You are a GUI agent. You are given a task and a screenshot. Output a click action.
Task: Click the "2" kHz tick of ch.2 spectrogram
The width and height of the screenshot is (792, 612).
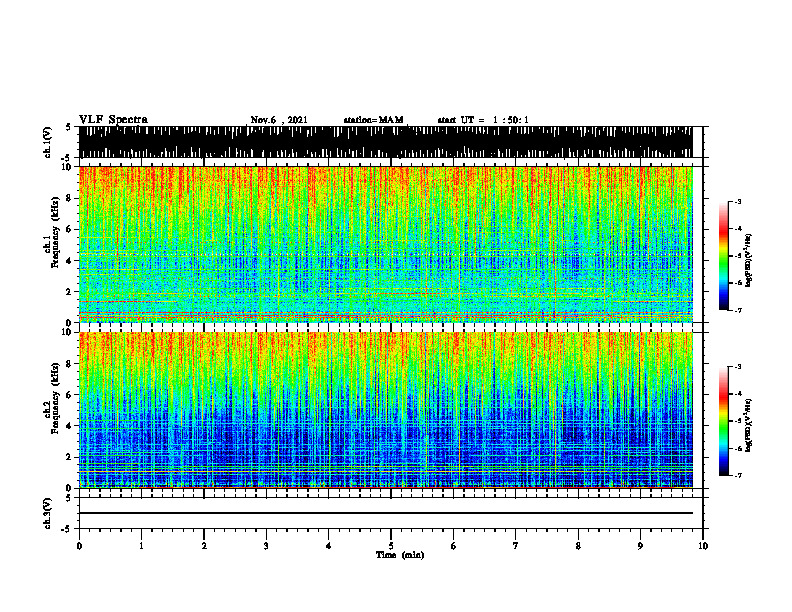69,457
